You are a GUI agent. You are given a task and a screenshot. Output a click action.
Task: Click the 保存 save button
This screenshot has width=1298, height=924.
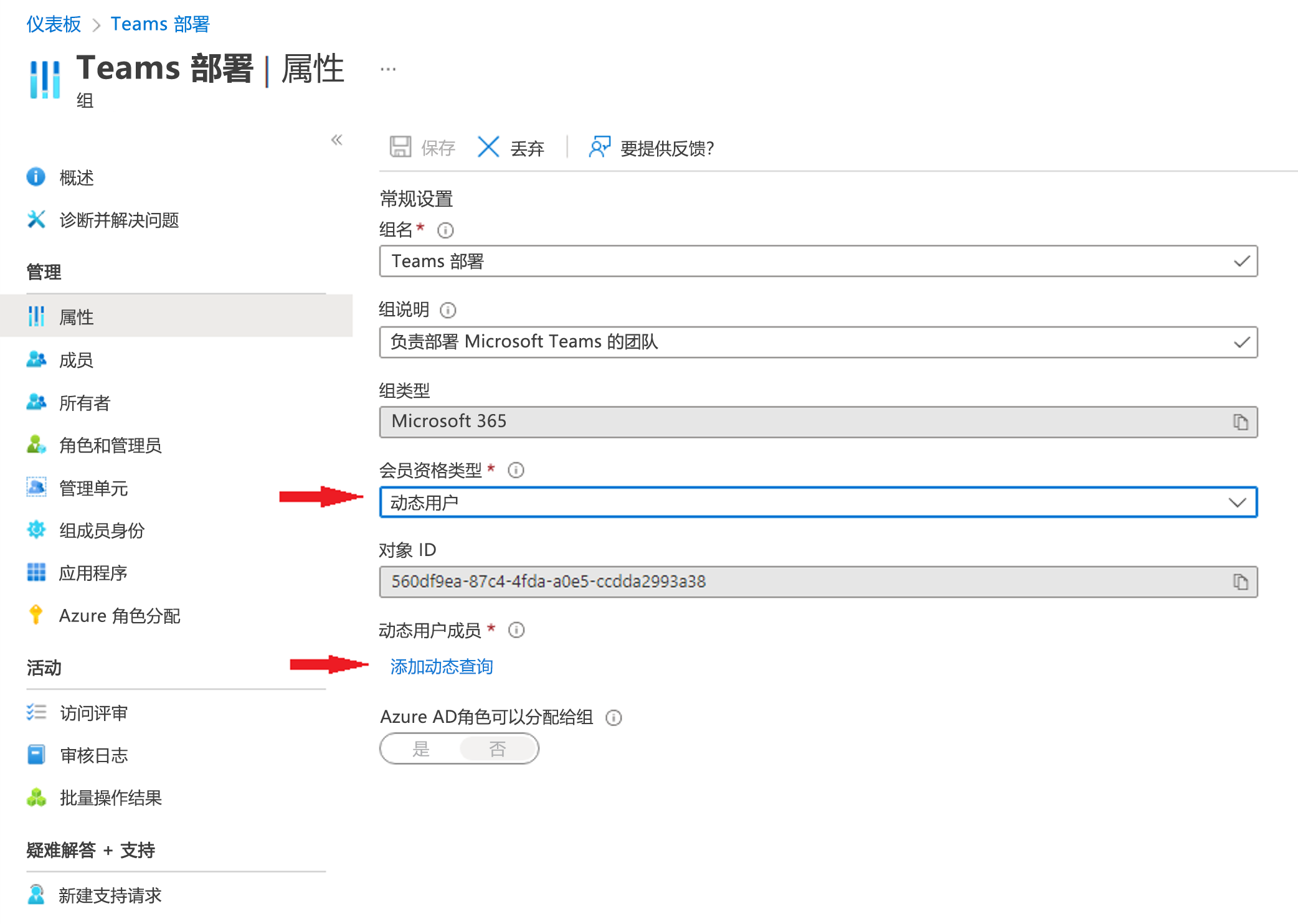[422, 148]
